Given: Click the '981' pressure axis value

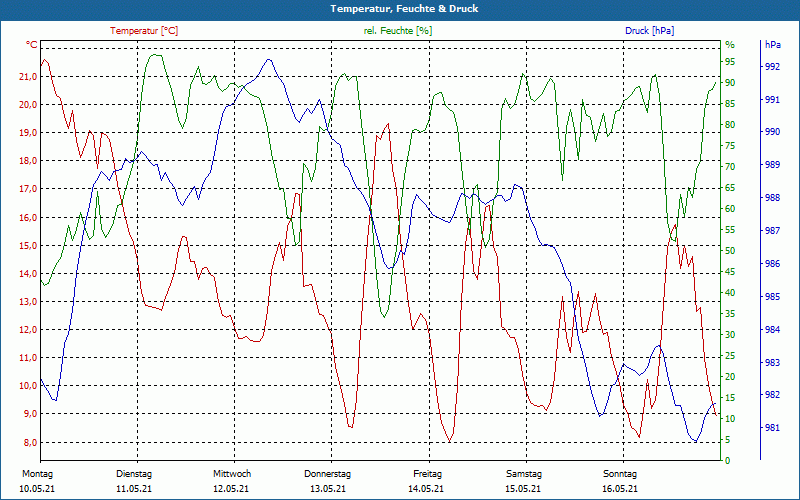Looking at the screenshot, I should (x=773, y=428).
